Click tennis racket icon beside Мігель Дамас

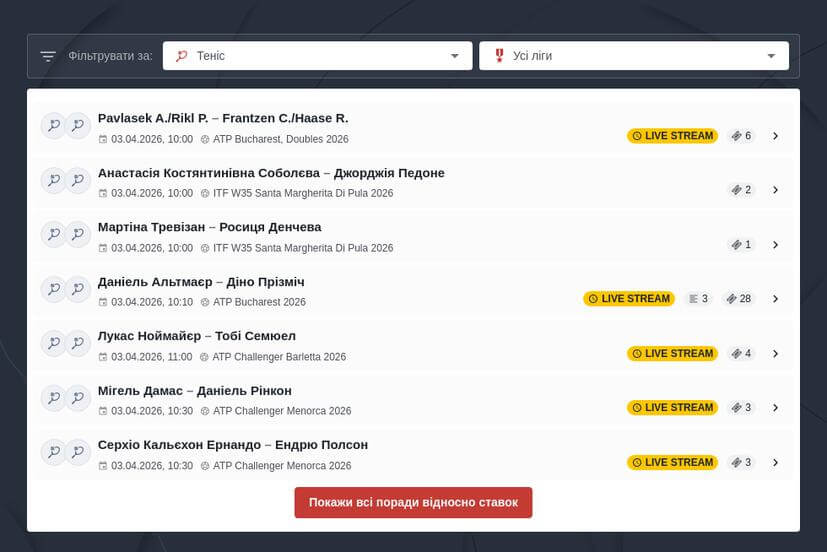tap(53, 398)
